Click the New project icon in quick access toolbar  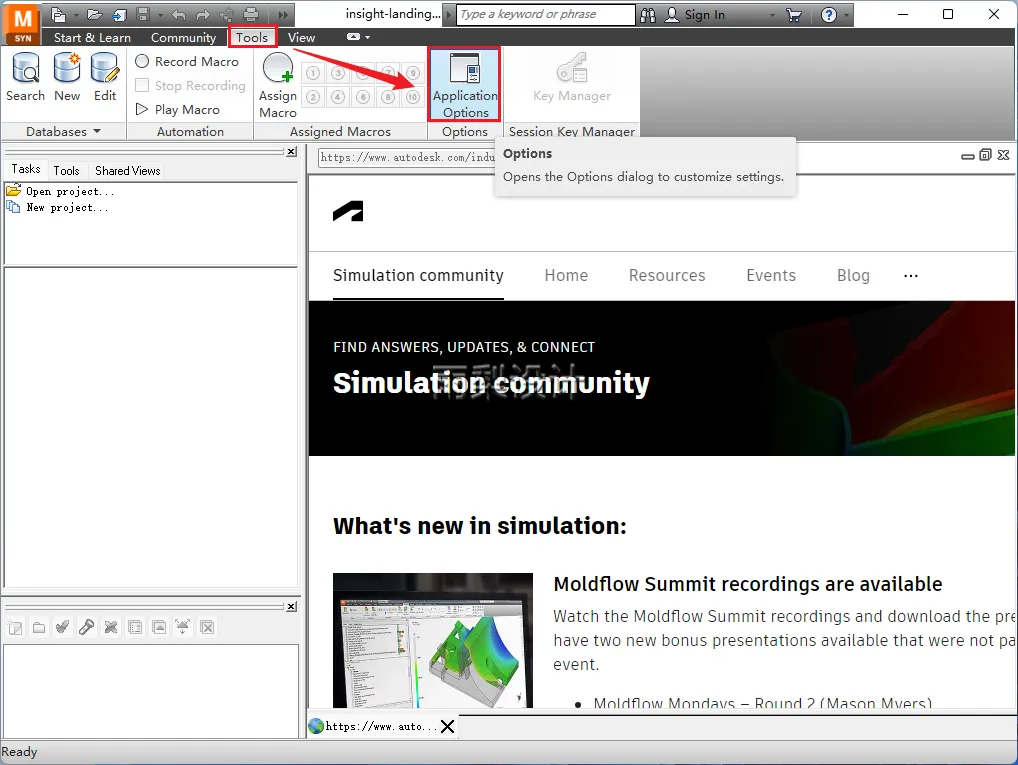point(58,14)
